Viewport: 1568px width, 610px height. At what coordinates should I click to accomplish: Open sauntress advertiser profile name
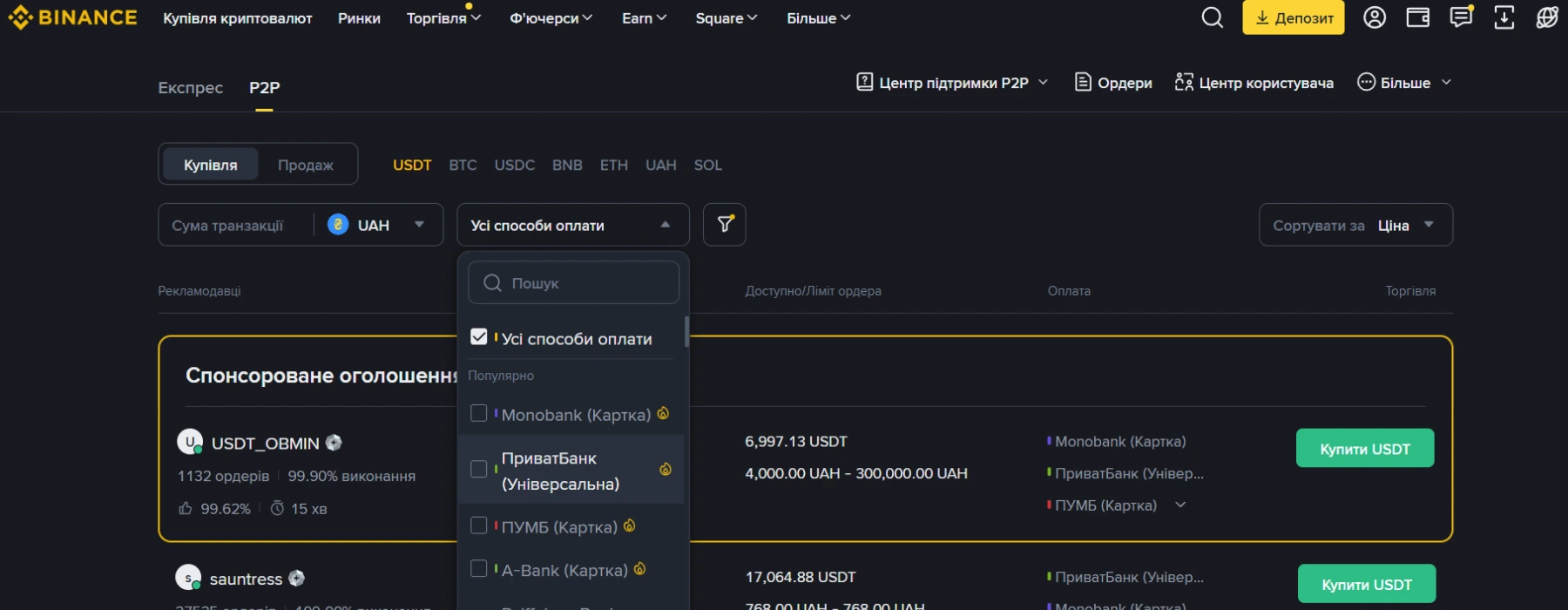[x=246, y=579]
